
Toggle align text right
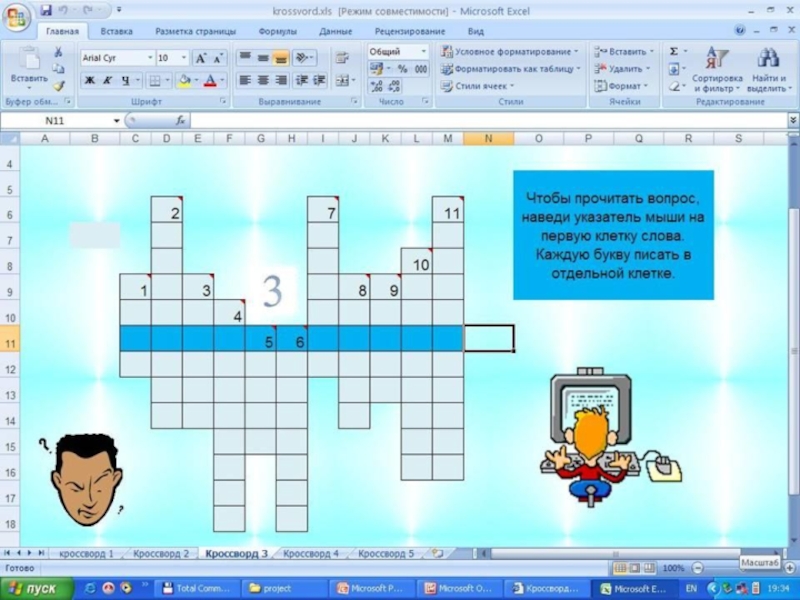coord(280,80)
